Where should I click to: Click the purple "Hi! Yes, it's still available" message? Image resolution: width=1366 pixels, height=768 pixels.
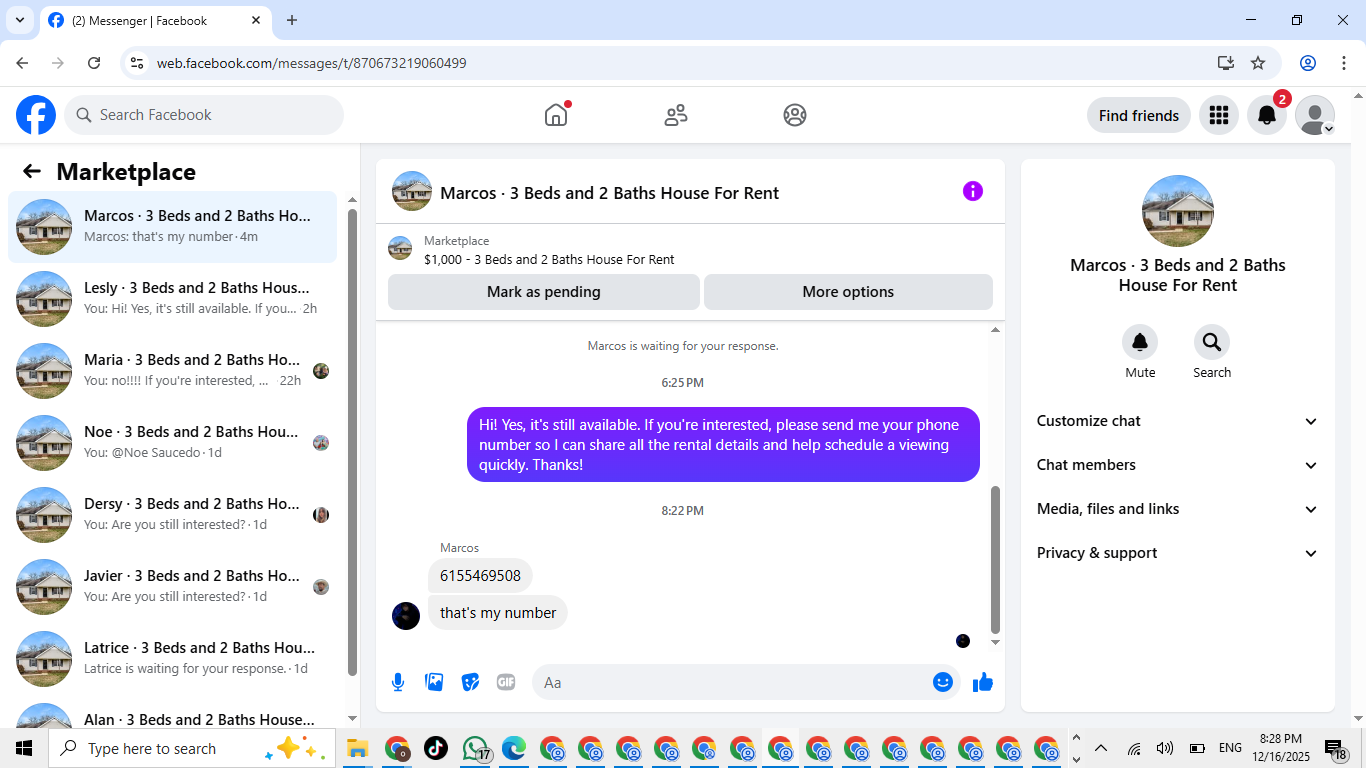[723, 445]
